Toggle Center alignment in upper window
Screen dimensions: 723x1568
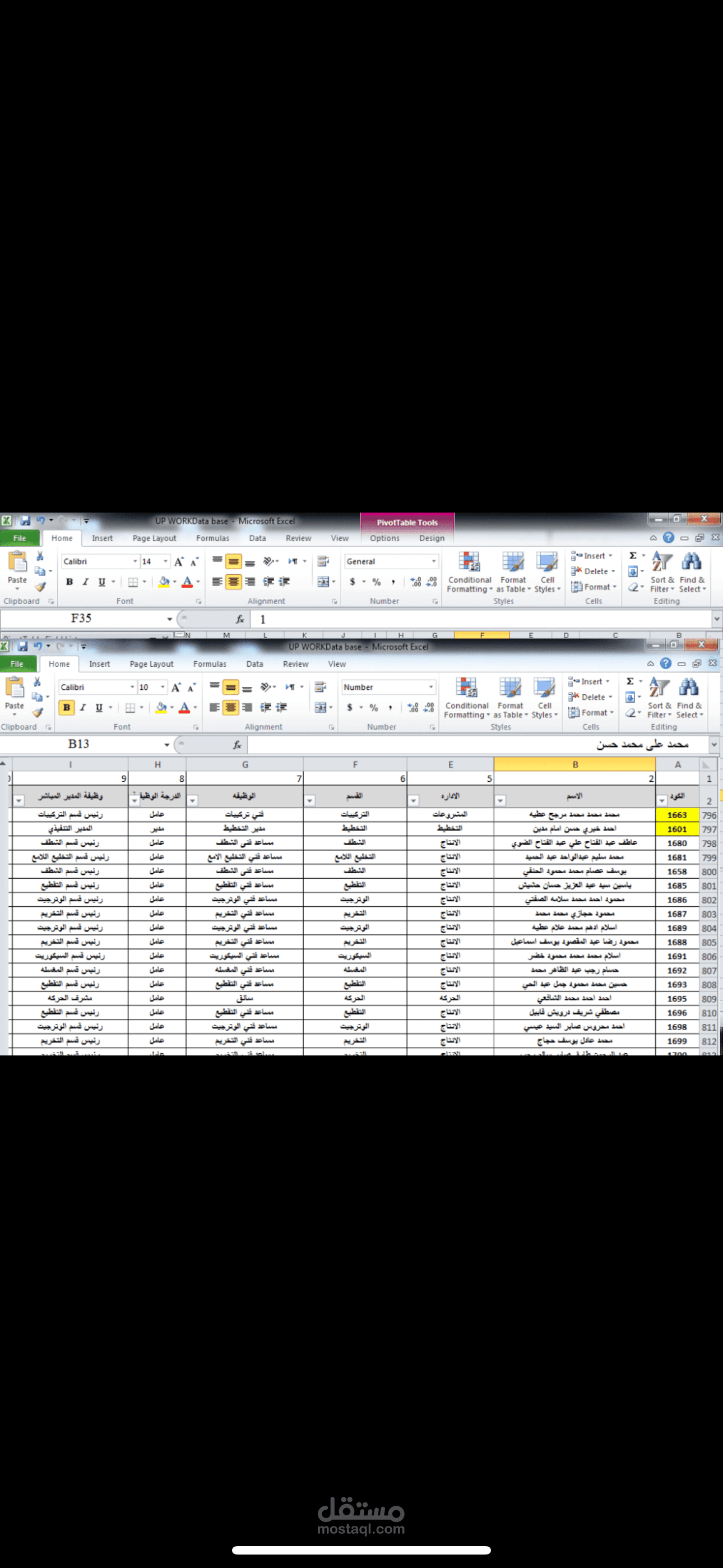[234, 582]
